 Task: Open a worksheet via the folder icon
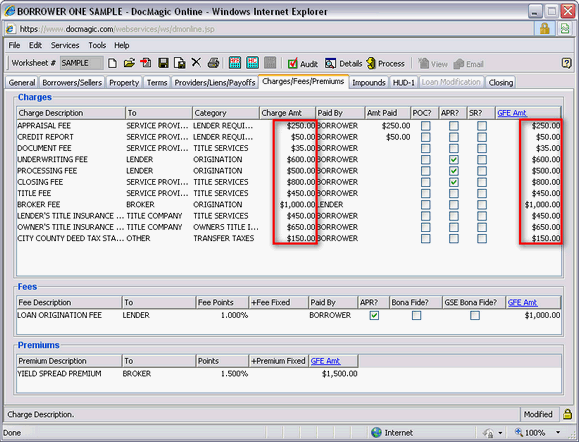click(129, 63)
